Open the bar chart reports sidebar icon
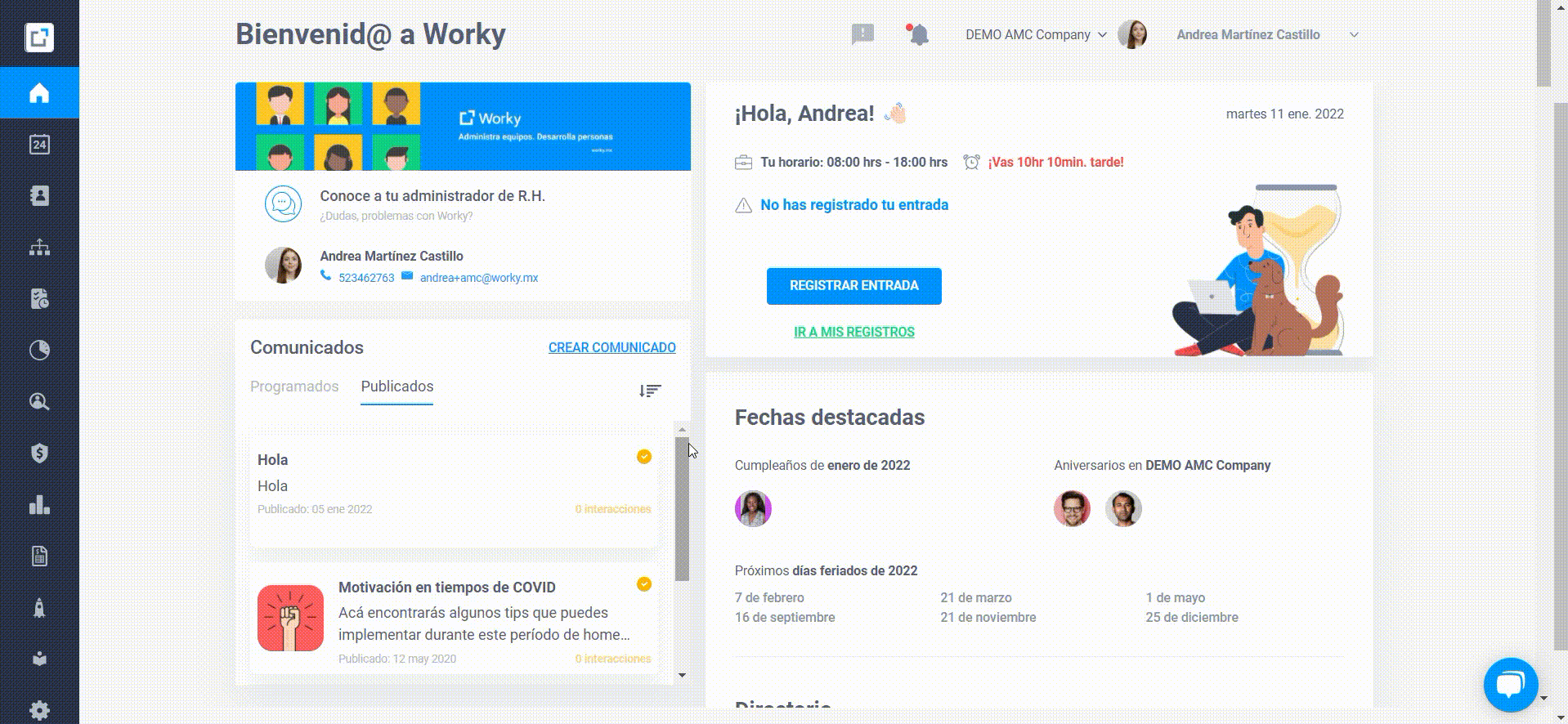 (x=39, y=505)
